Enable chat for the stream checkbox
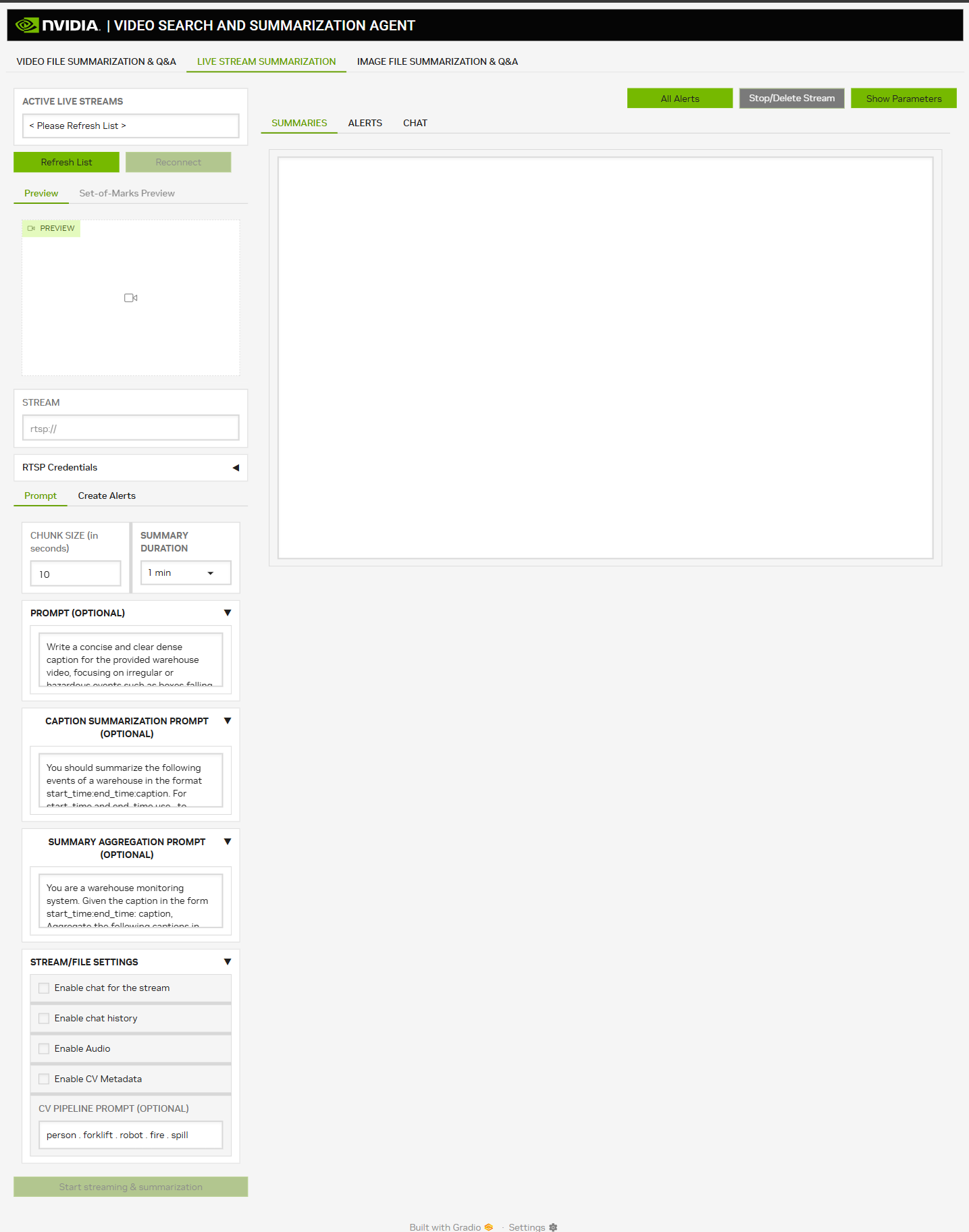Image resolution: width=969 pixels, height=1232 pixels. [x=44, y=988]
